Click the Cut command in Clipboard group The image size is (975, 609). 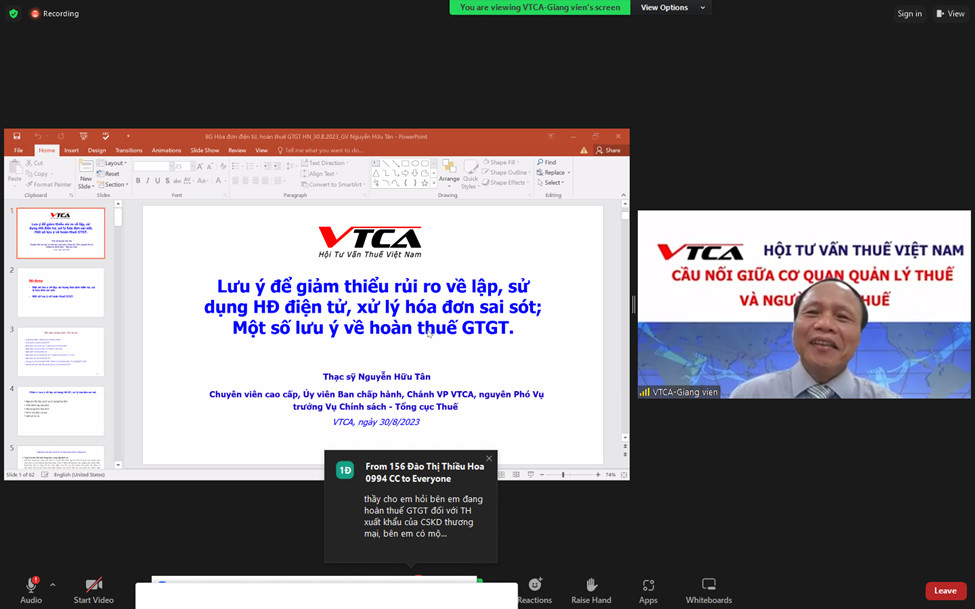point(35,163)
